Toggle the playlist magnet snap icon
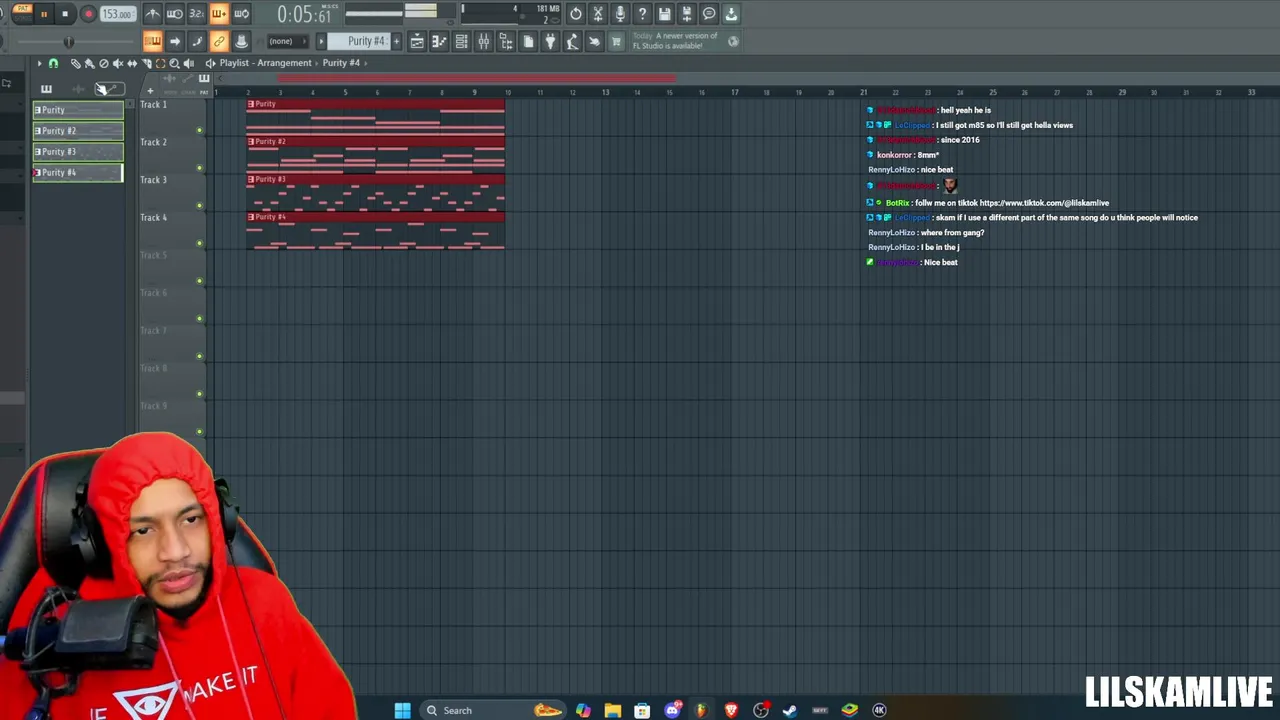The image size is (1280, 720). click(53, 64)
